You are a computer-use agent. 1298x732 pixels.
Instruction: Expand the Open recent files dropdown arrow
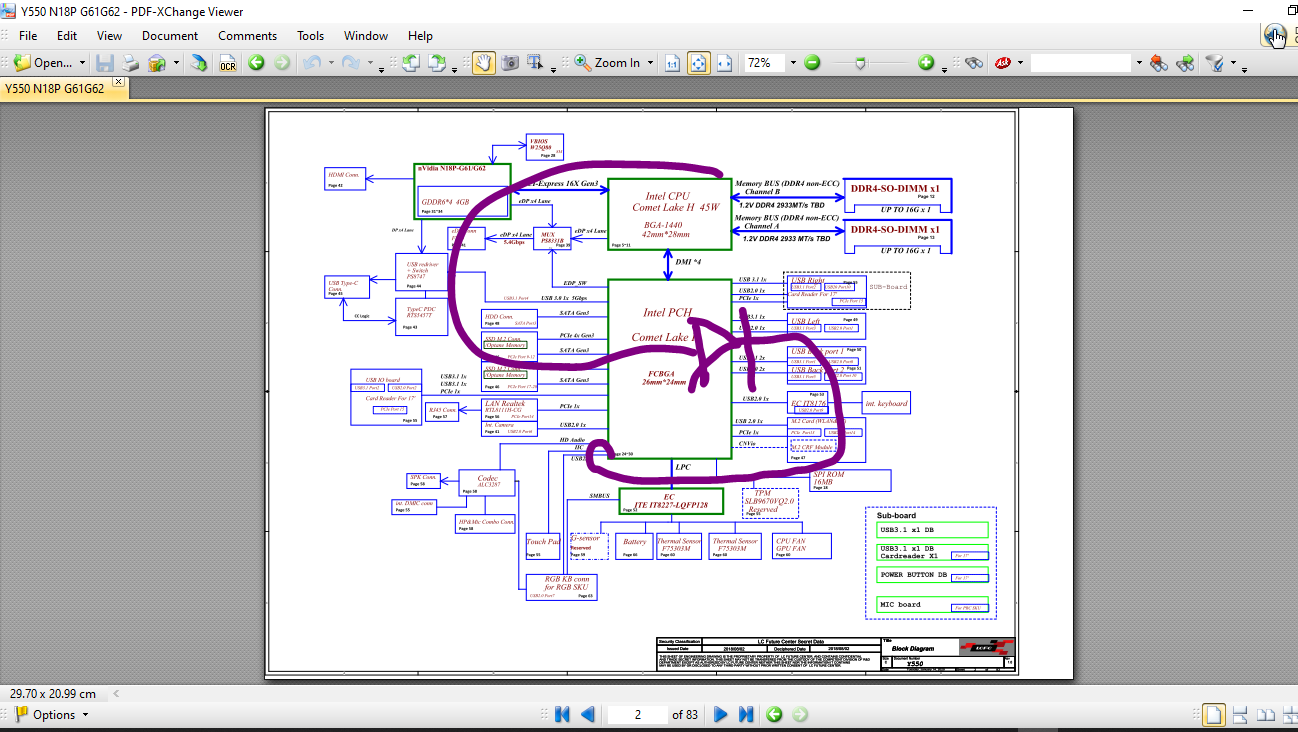pos(81,63)
